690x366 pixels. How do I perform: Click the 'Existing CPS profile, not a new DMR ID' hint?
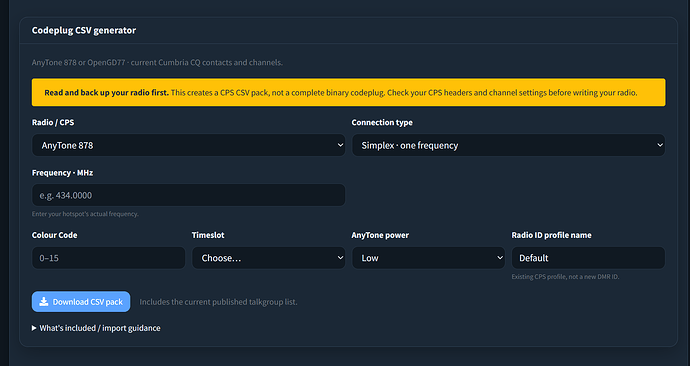[x=565, y=277]
